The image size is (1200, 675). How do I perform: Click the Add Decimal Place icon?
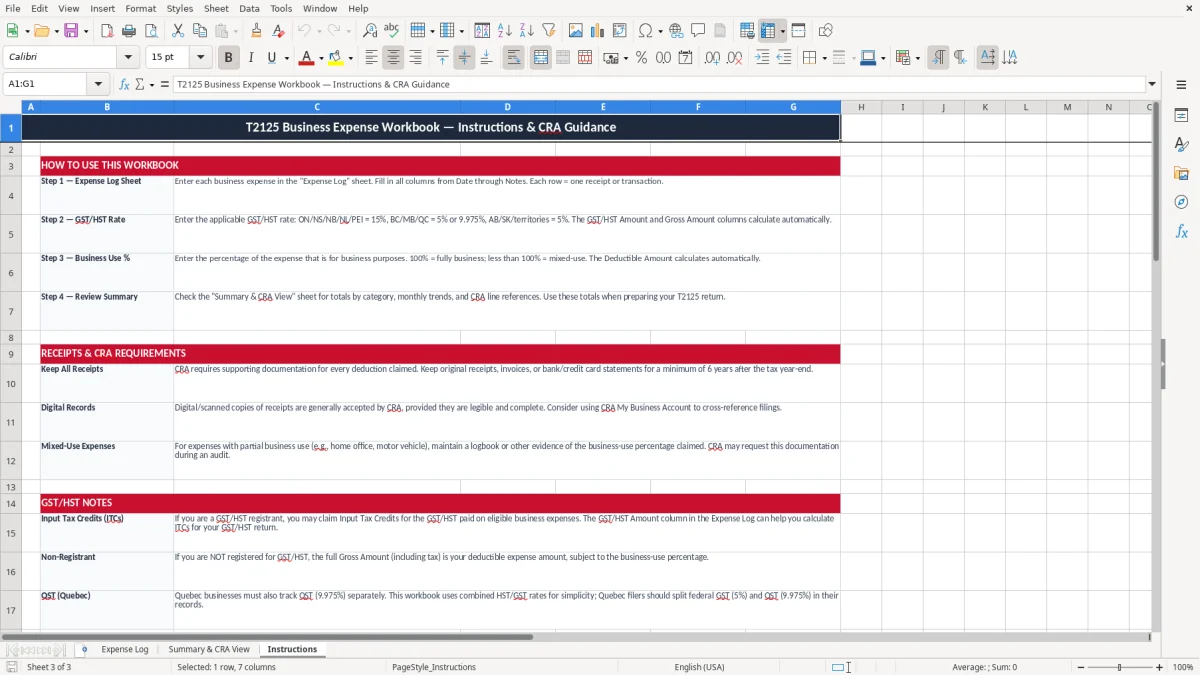pyautogui.click(x=712, y=58)
